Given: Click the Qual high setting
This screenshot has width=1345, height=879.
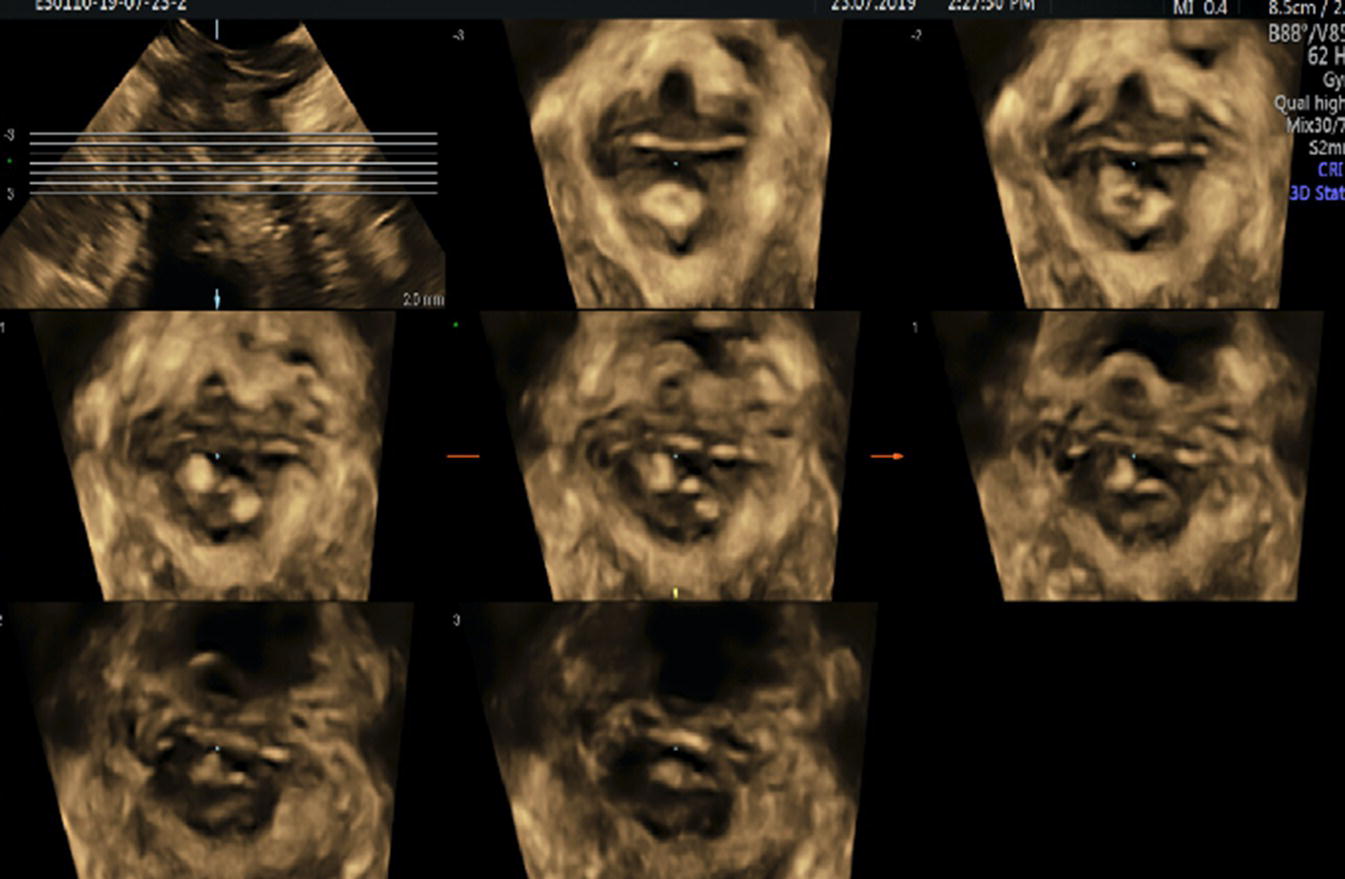Looking at the screenshot, I should pyautogui.click(x=1309, y=103).
